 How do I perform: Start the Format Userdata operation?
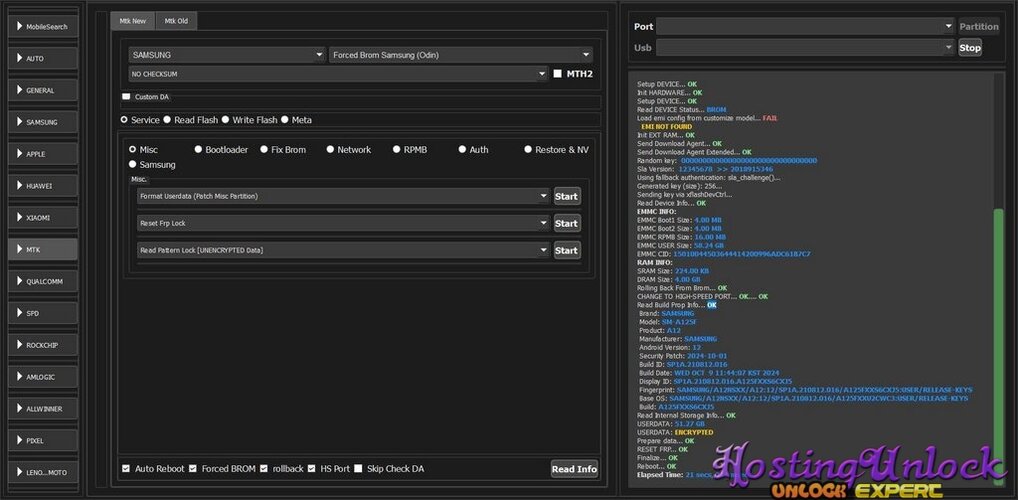567,196
